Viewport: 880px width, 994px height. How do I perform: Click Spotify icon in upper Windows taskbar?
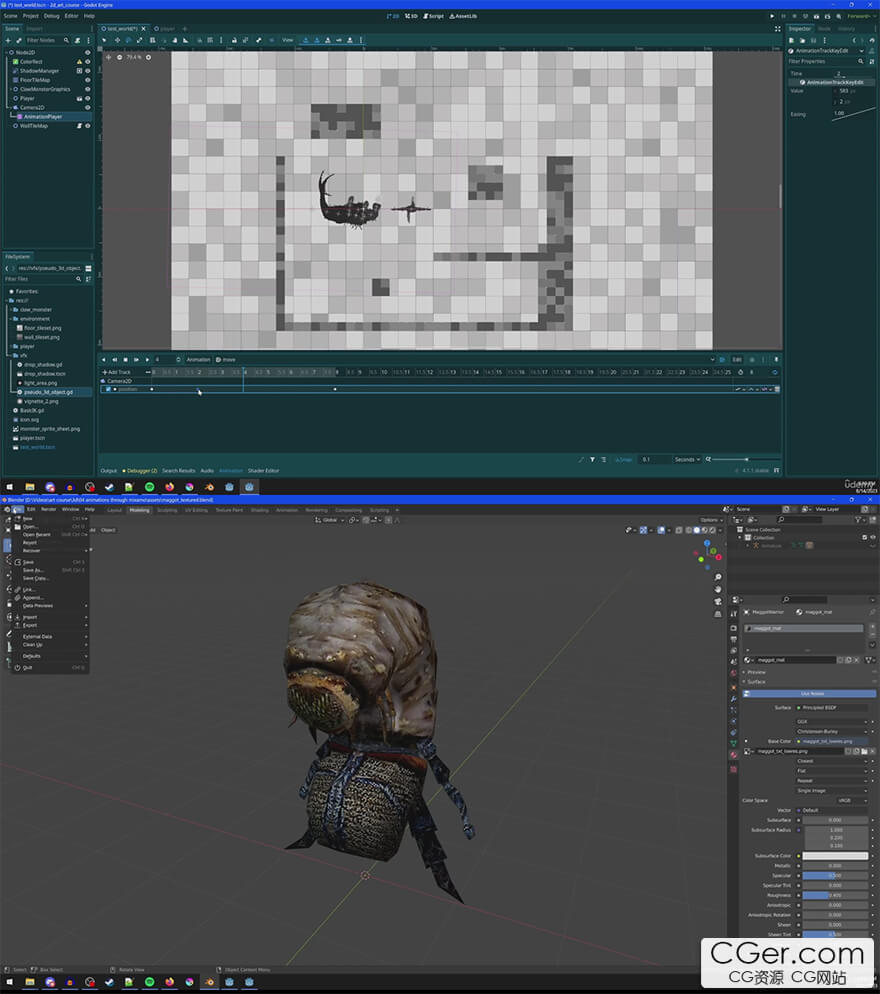click(x=150, y=487)
